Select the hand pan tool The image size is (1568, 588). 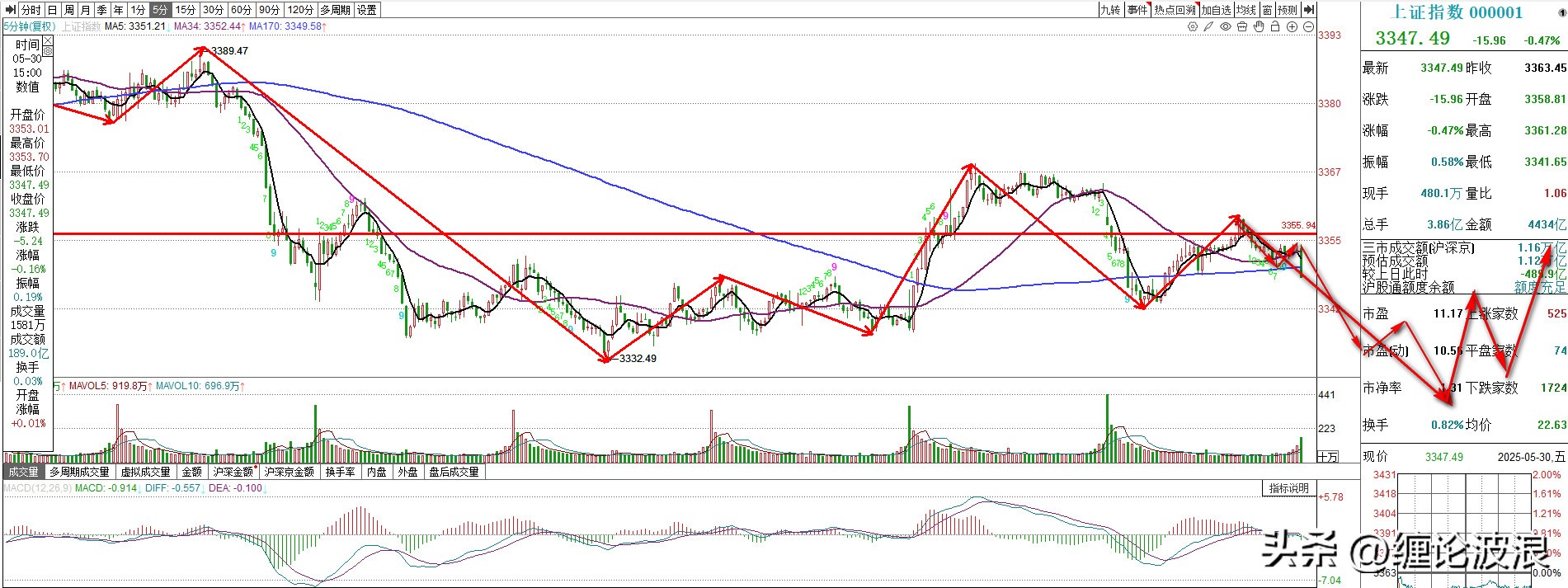[x=1259, y=27]
